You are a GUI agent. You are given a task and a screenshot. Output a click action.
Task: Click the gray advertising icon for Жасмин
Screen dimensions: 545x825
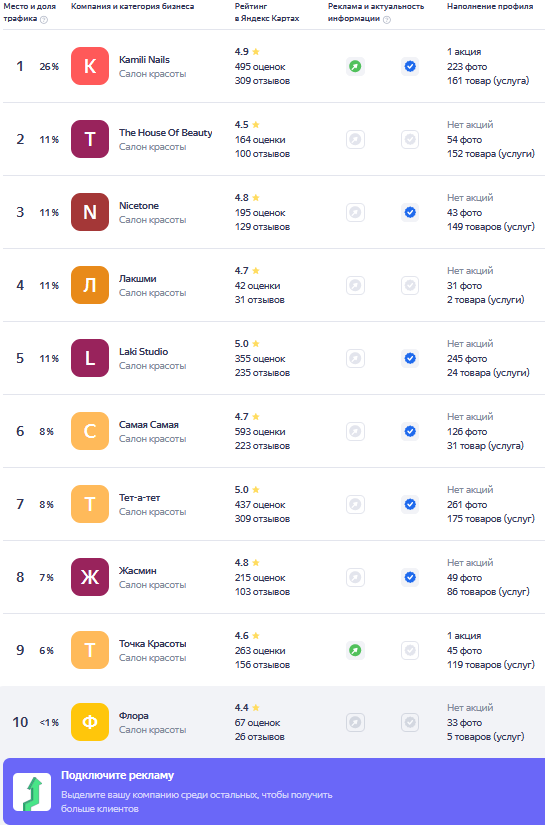click(356, 577)
